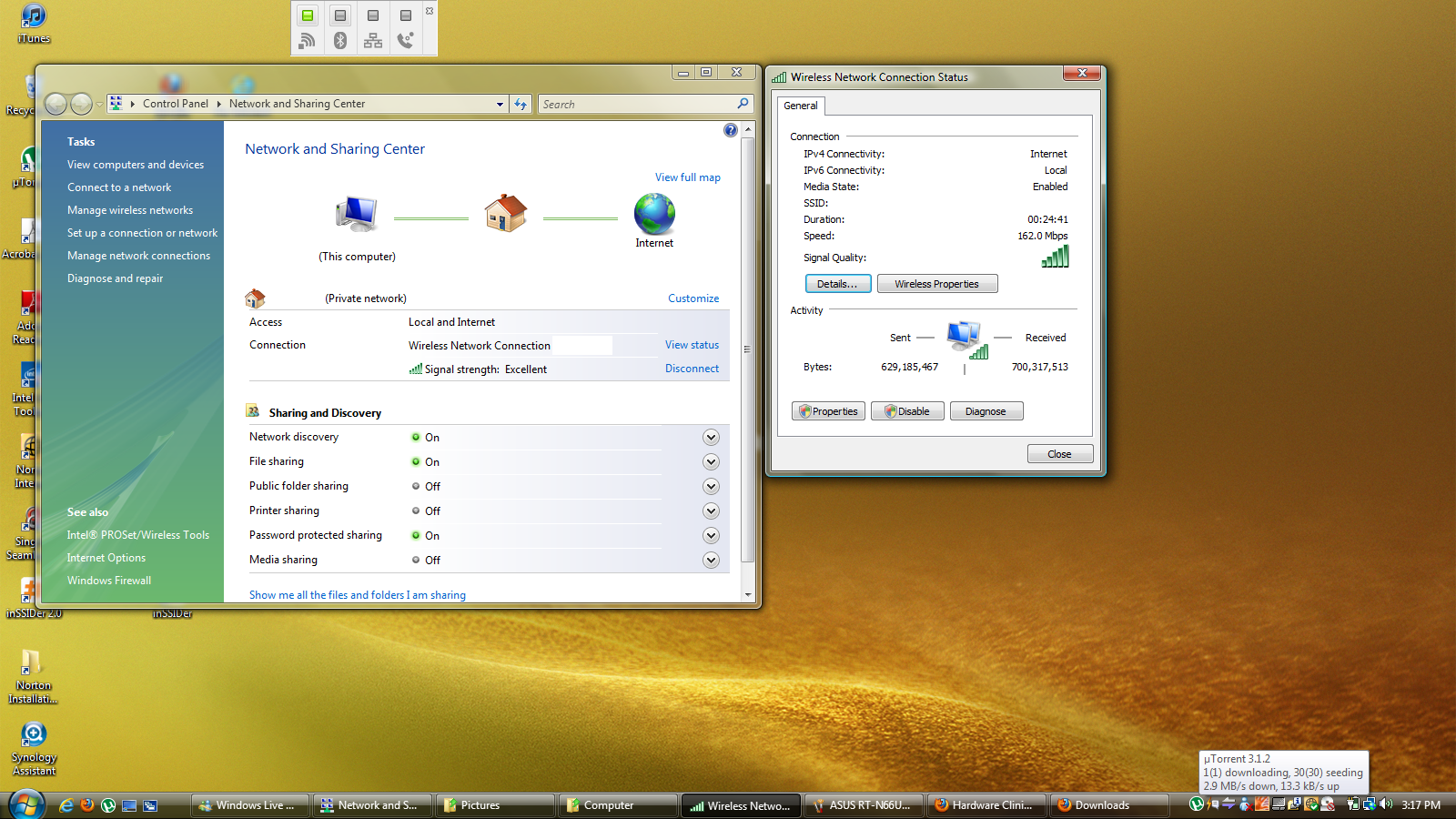Image resolution: width=1456 pixels, height=819 pixels.
Task: Click the View full map link
Action: (x=687, y=177)
